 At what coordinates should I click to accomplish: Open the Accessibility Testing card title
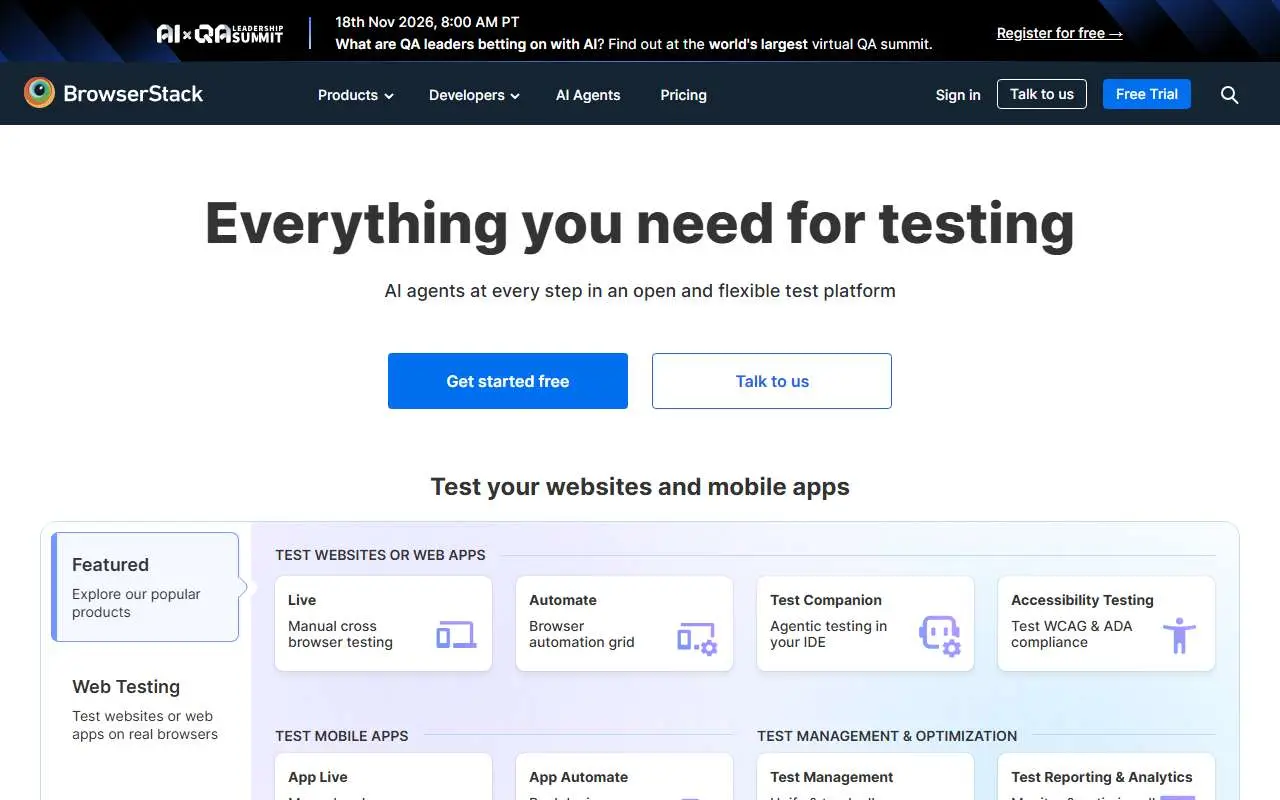tap(1082, 600)
